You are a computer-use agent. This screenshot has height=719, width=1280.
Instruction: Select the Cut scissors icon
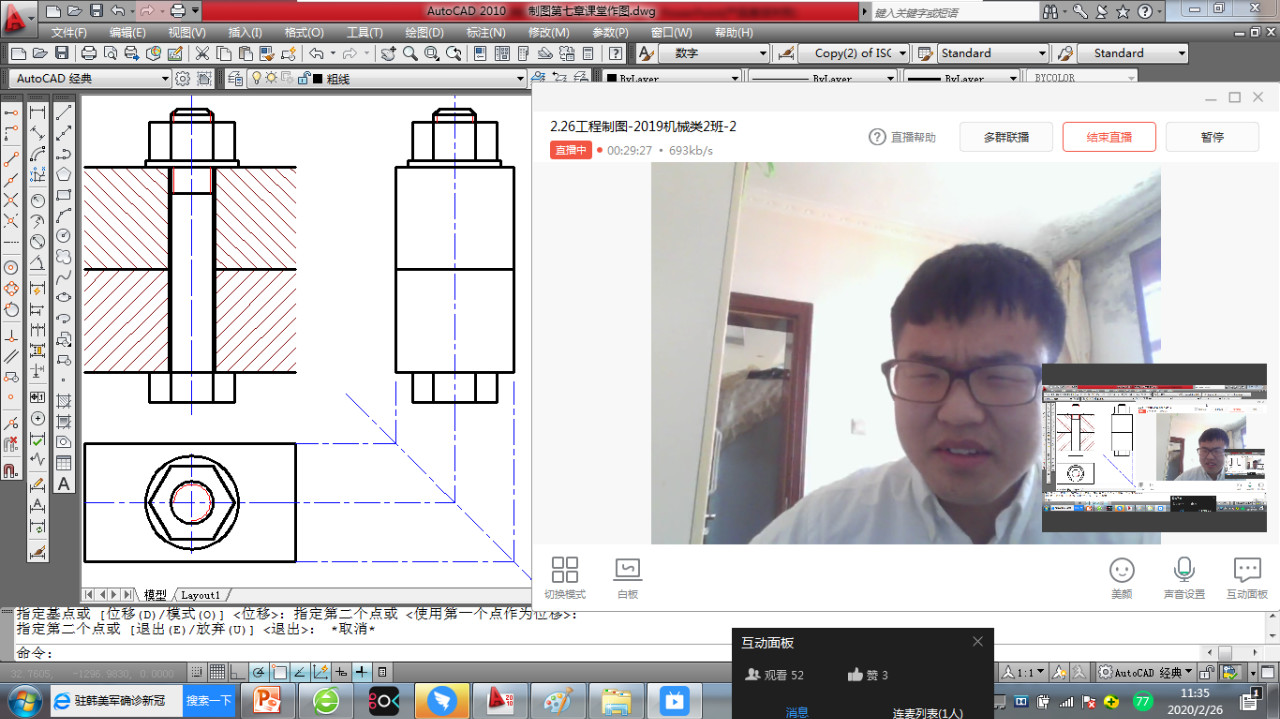click(201, 54)
